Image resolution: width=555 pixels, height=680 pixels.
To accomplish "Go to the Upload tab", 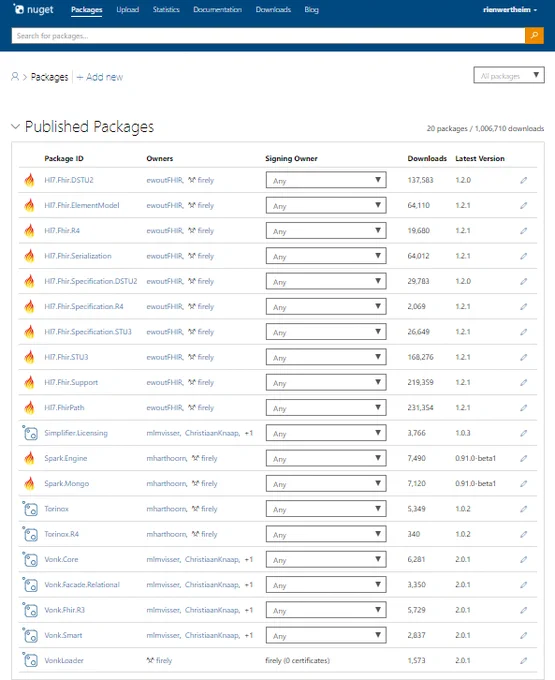I will pyautogui.click(x=127, y=10).
